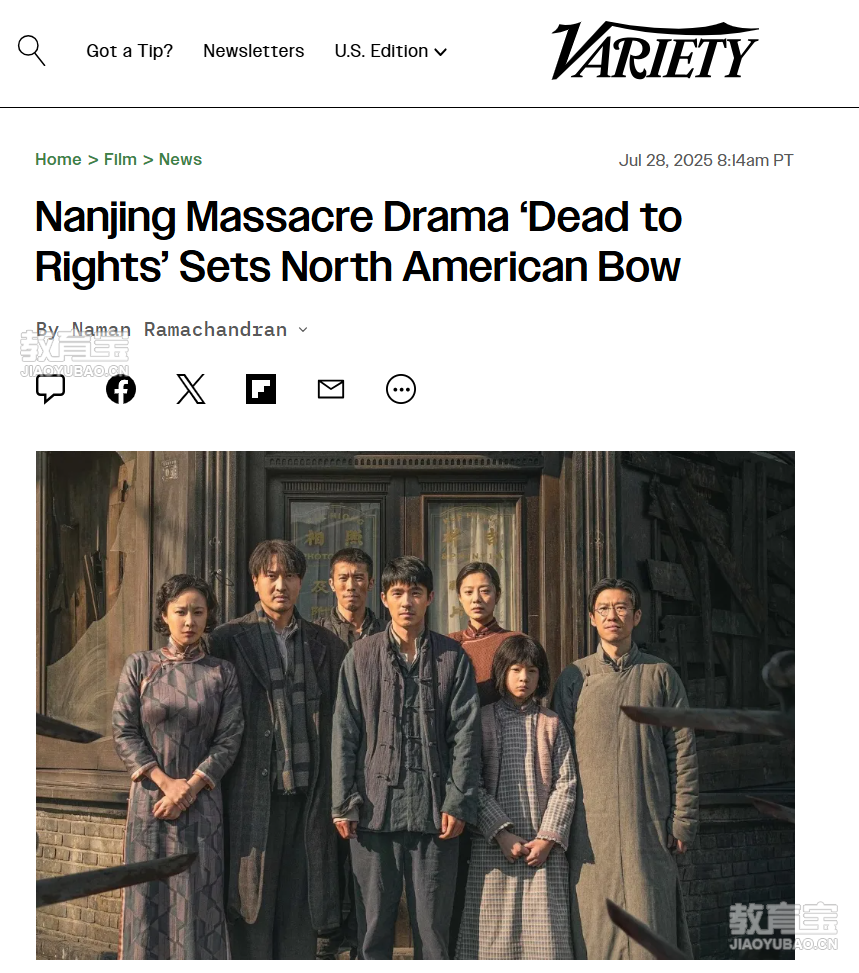Open more share options ellipsis icon
The width and height of the screenshot is (859, 973).
(401, 389)
